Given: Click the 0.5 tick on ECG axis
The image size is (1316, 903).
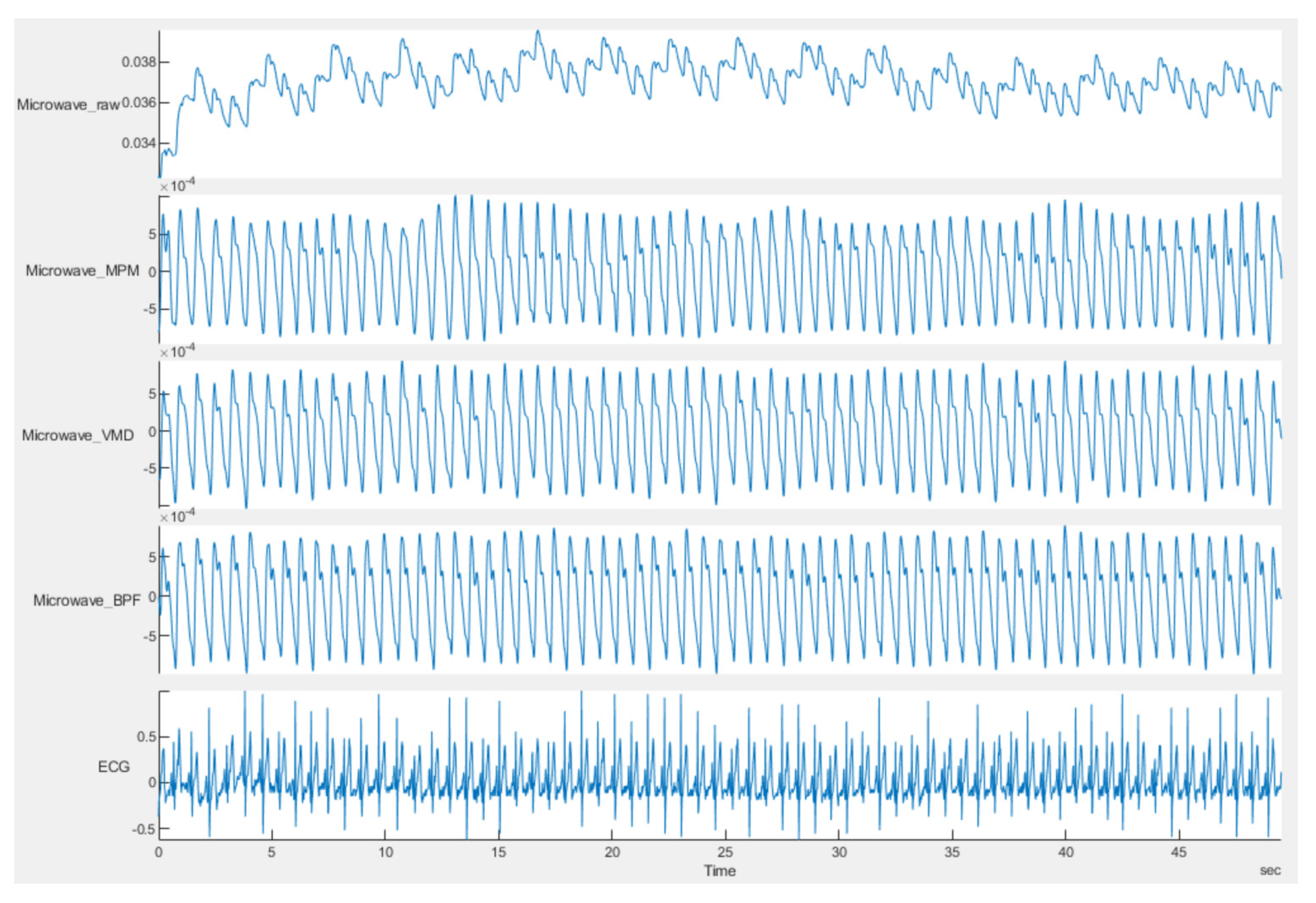Looking at the screenshot, I should (x=146, y=737).
